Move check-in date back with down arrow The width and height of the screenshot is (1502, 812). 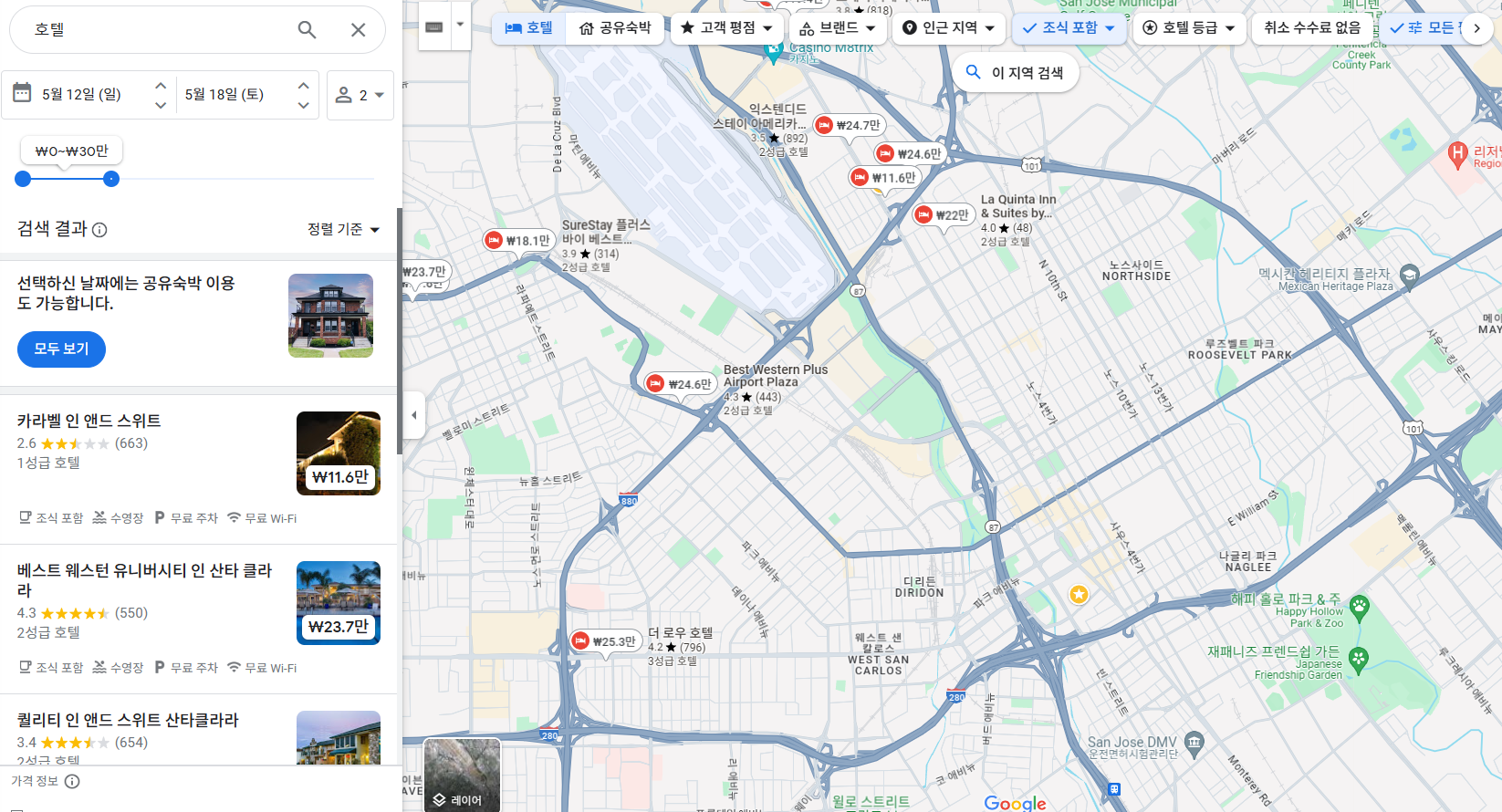(161, 105)
